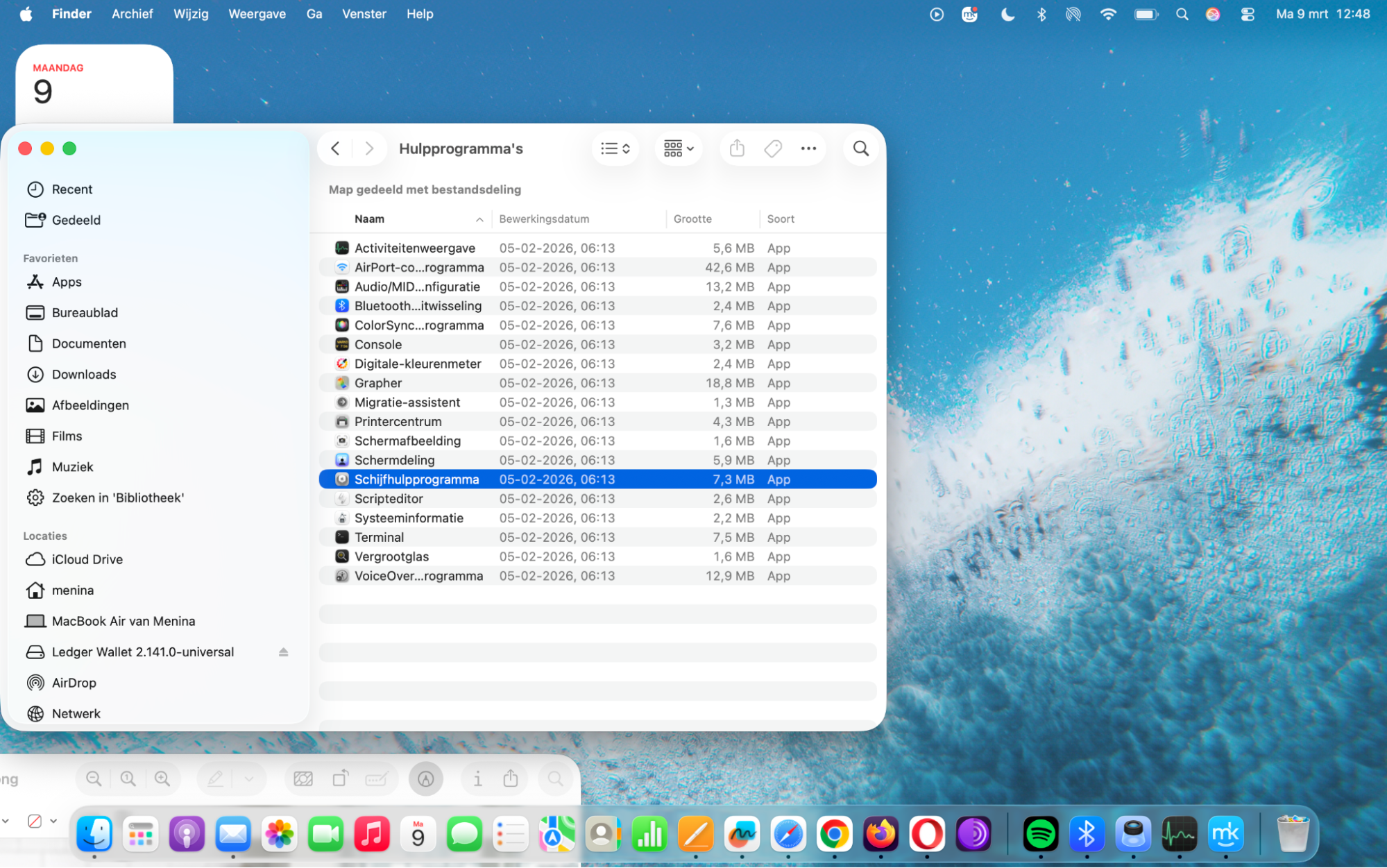
Task: Click the back navigation arrow
Action: pyautogui.click(x=335, y=148)
